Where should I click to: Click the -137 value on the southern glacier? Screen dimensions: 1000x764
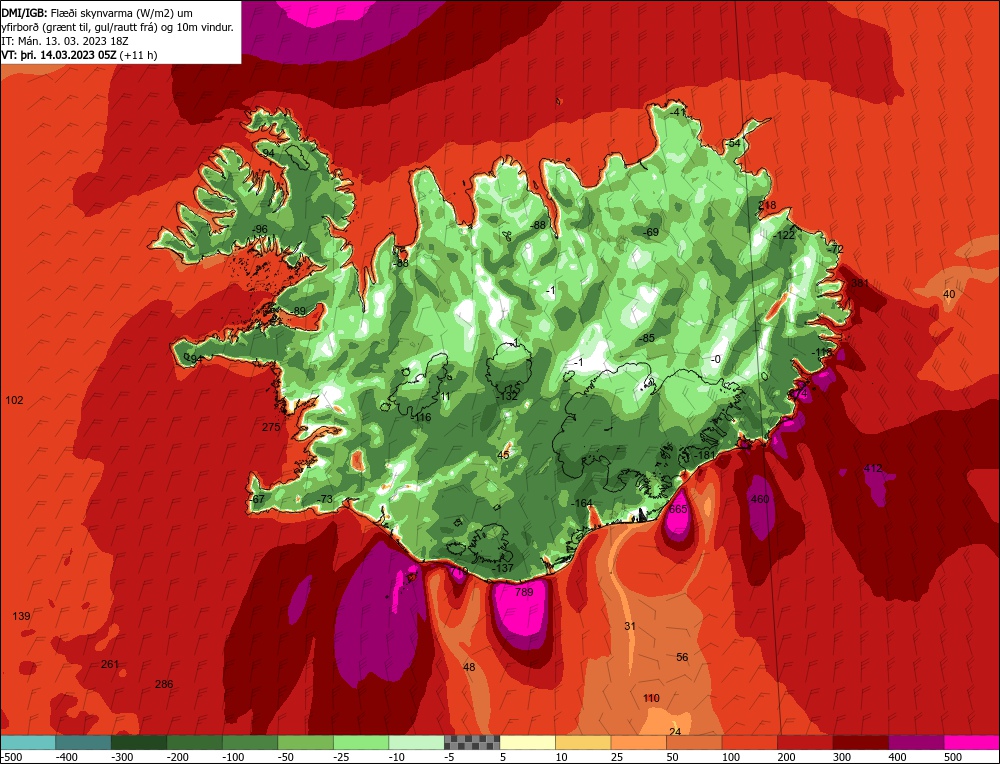(503, 568)
